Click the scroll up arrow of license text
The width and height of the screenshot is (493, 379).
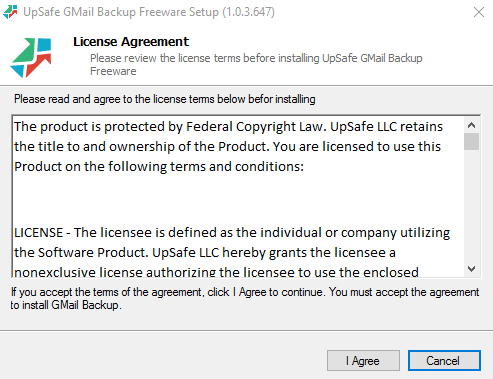click(471, 125)
